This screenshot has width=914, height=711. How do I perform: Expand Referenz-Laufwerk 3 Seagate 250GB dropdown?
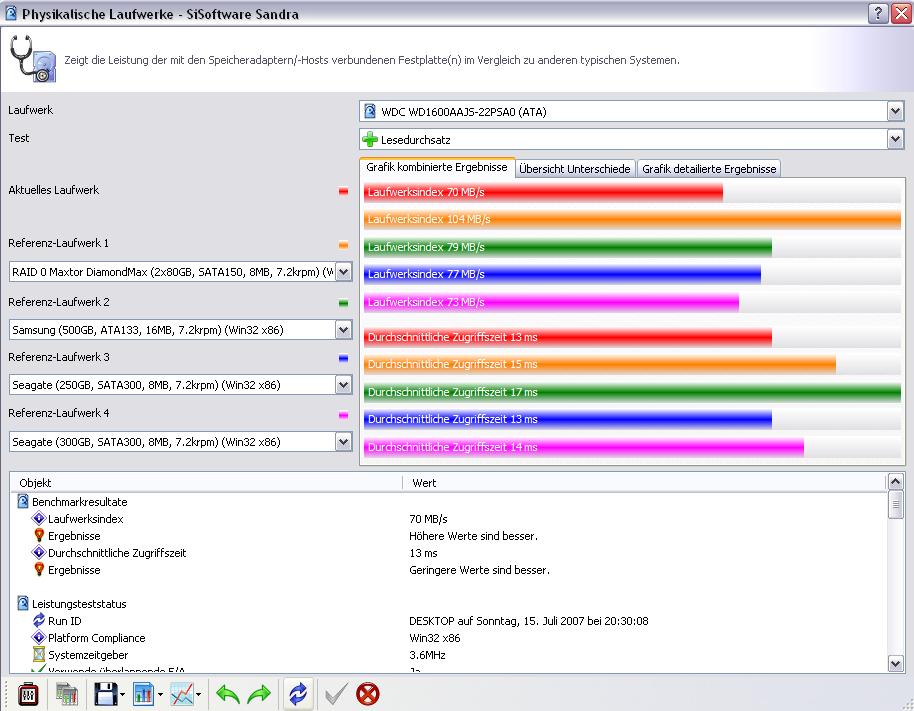pos(344,385)
